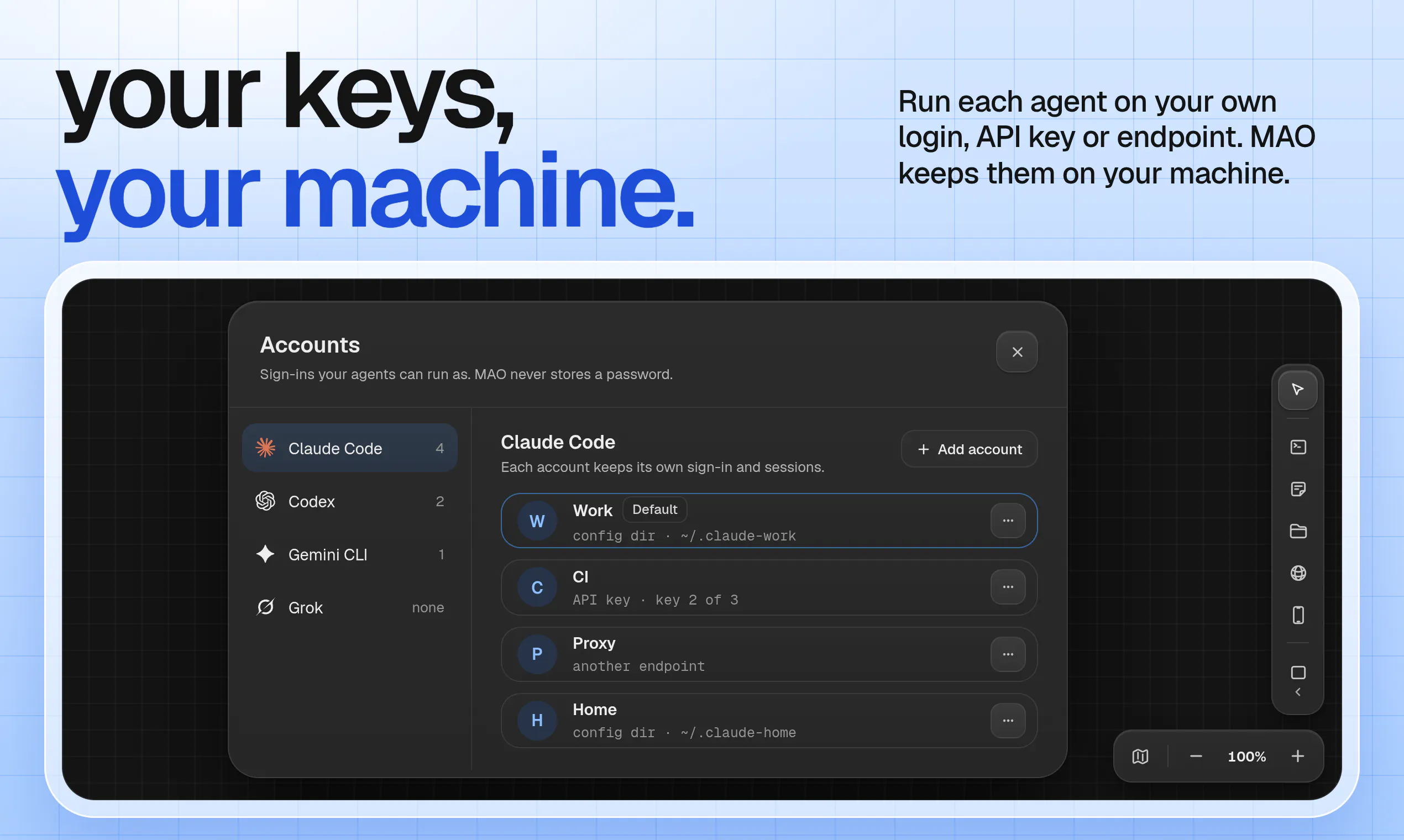Click "config dir · ~/.claude-work" text

coord(684,535)
